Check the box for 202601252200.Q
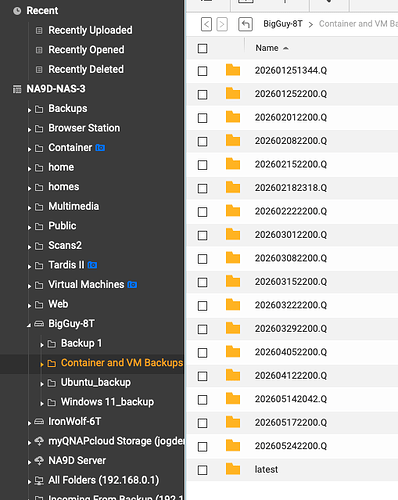This screenshot has width=398, height=500. click(202, 95)
